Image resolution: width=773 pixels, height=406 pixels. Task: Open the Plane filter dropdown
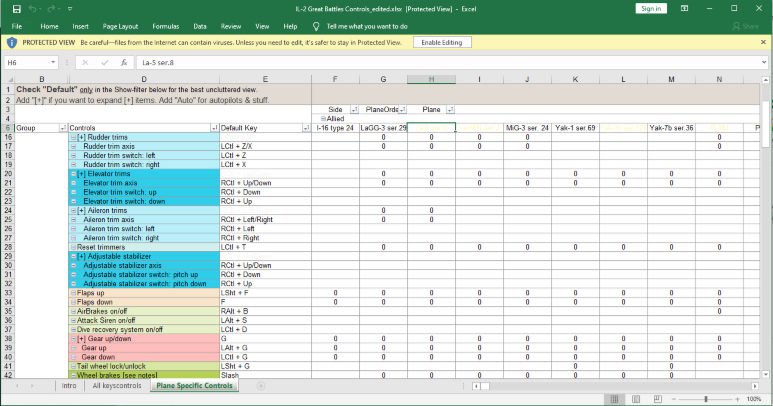(x=450, y=109)
